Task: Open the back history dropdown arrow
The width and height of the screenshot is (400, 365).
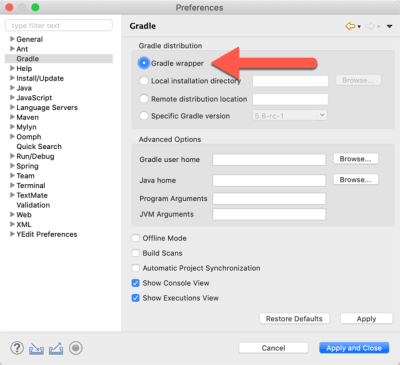Action: click(x=359, y=26)
